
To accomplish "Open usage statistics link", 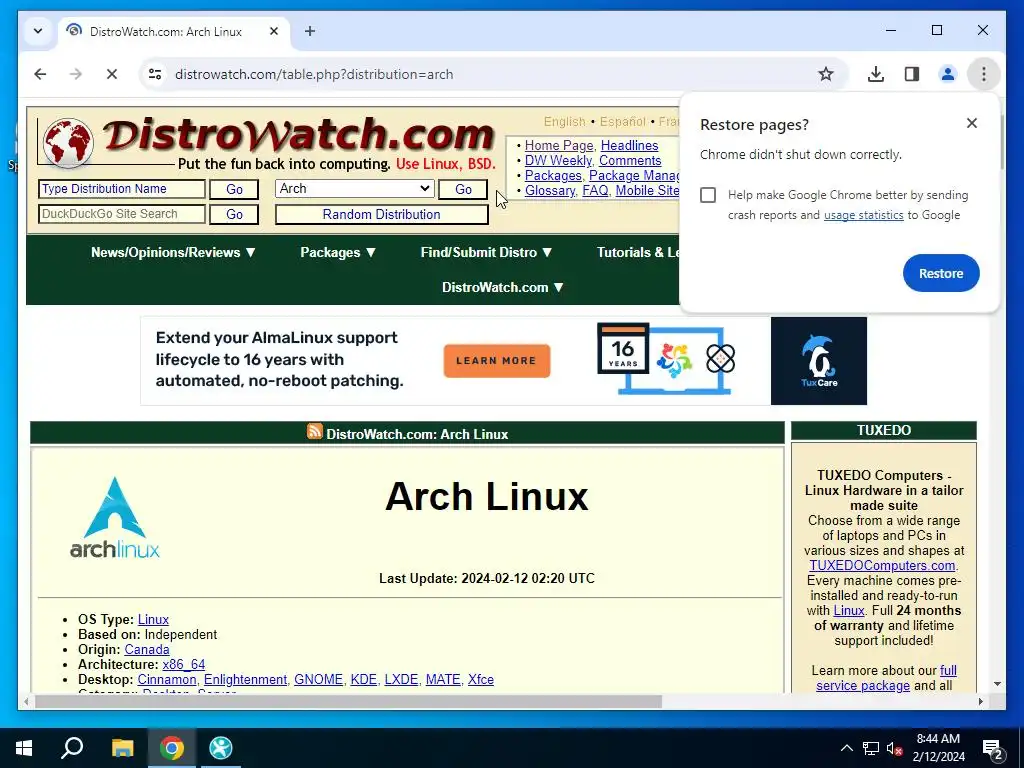I will pos(863,215).
